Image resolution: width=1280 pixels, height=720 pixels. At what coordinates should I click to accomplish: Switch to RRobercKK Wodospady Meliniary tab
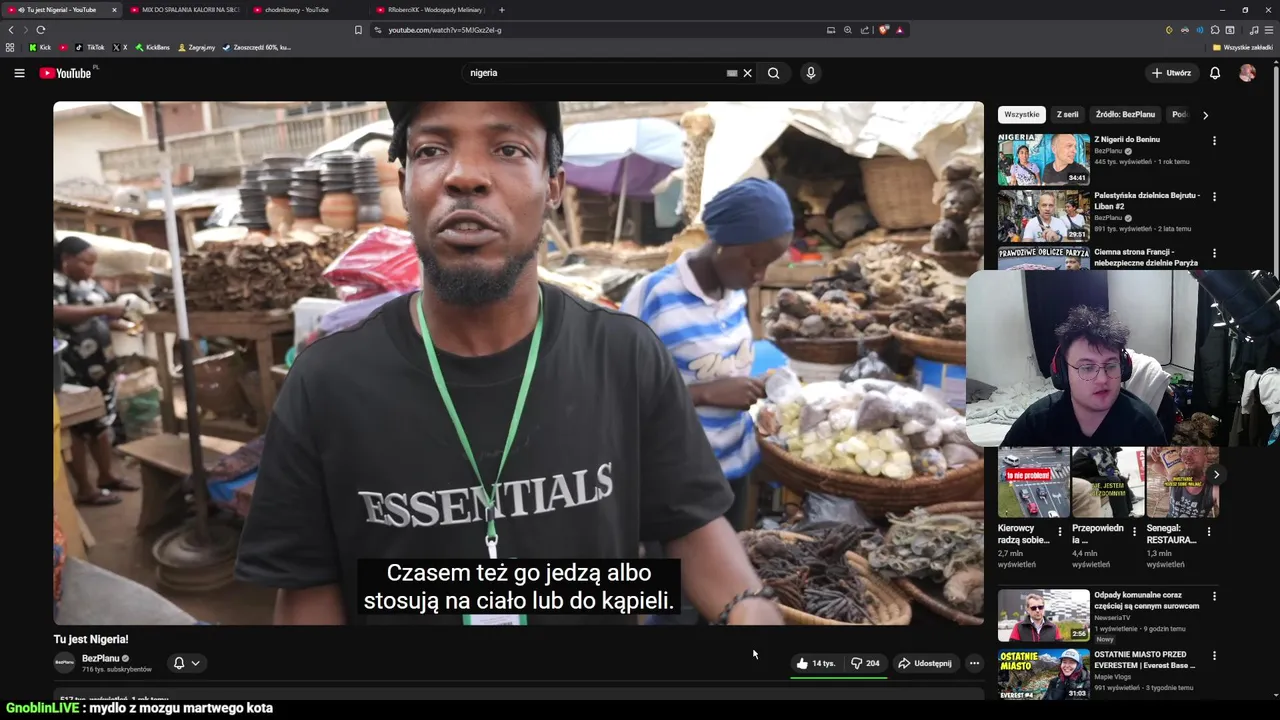click(x=432, y=10)
